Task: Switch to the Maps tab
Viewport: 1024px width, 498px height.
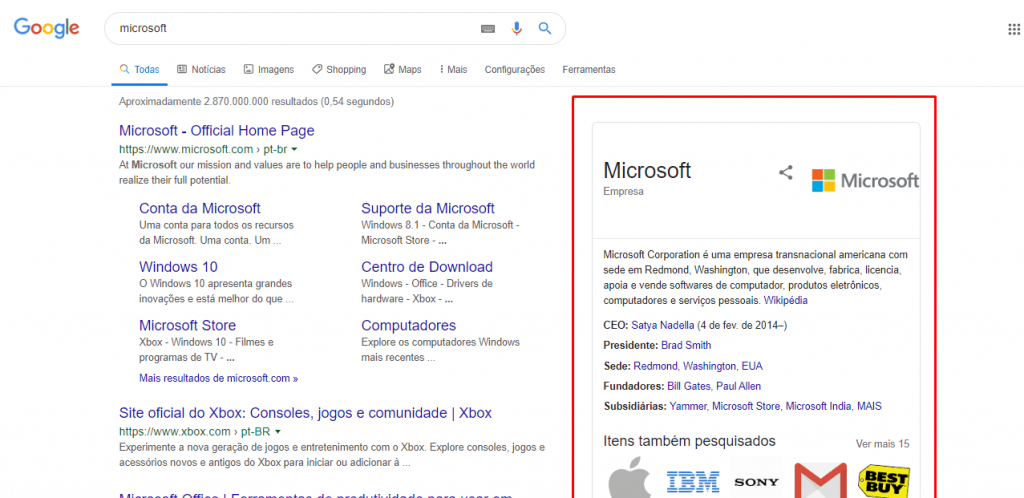Action: click(402, 69)
